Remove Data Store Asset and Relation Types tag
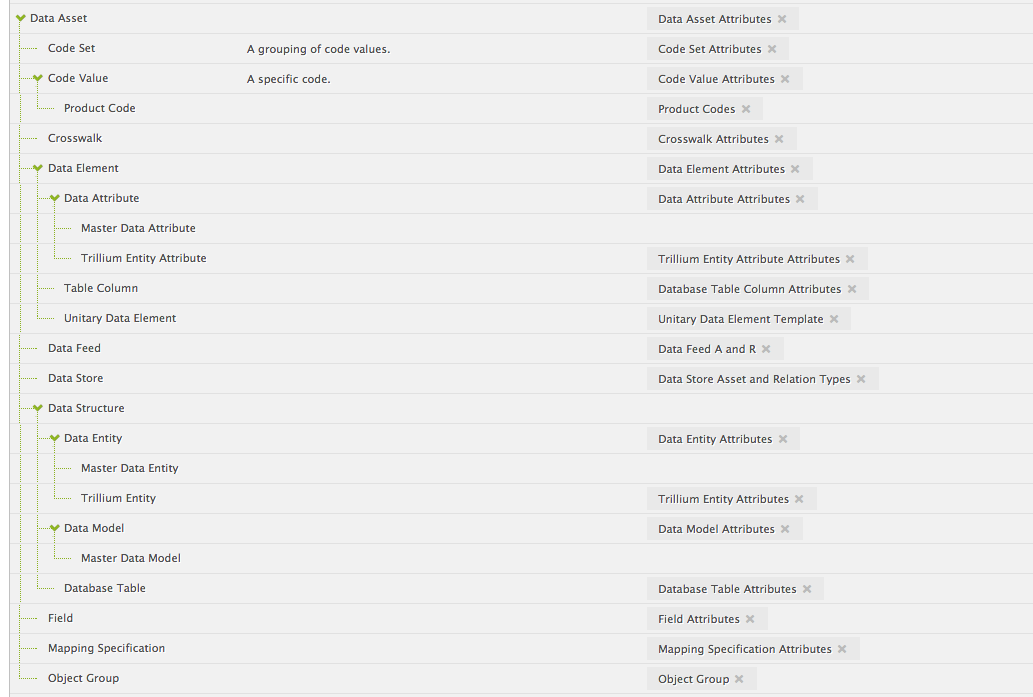The image size is (1033, 697). click(x=861, y=379)
